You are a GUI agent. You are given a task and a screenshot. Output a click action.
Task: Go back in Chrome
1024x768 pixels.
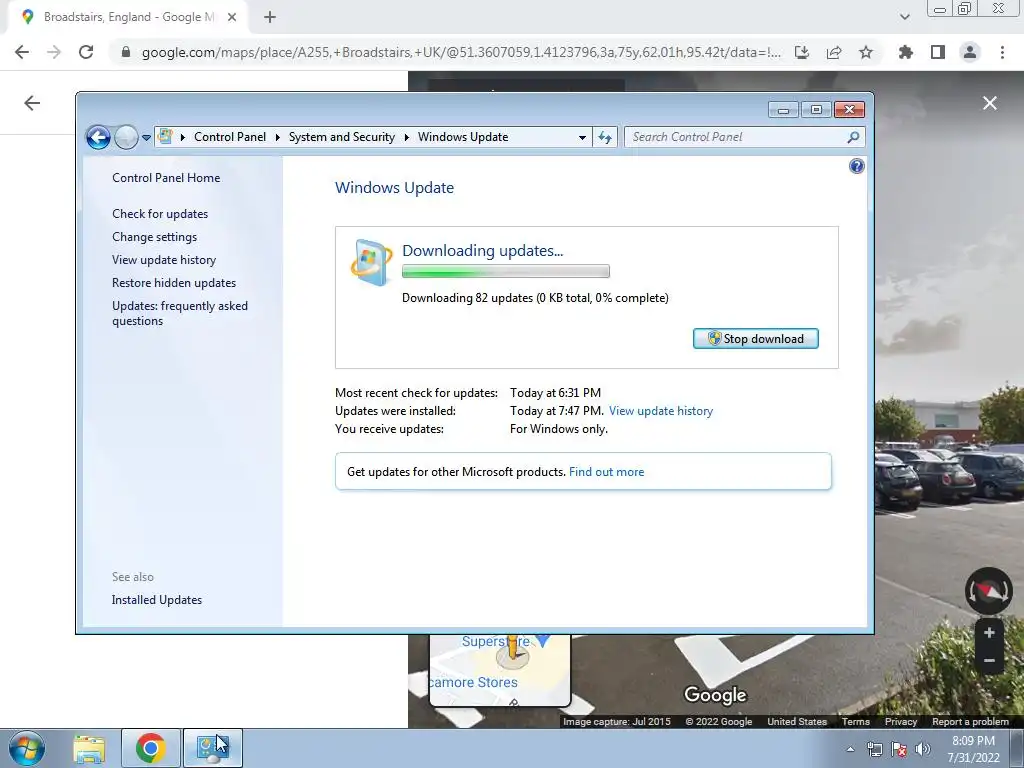click(x=22, y=52)
